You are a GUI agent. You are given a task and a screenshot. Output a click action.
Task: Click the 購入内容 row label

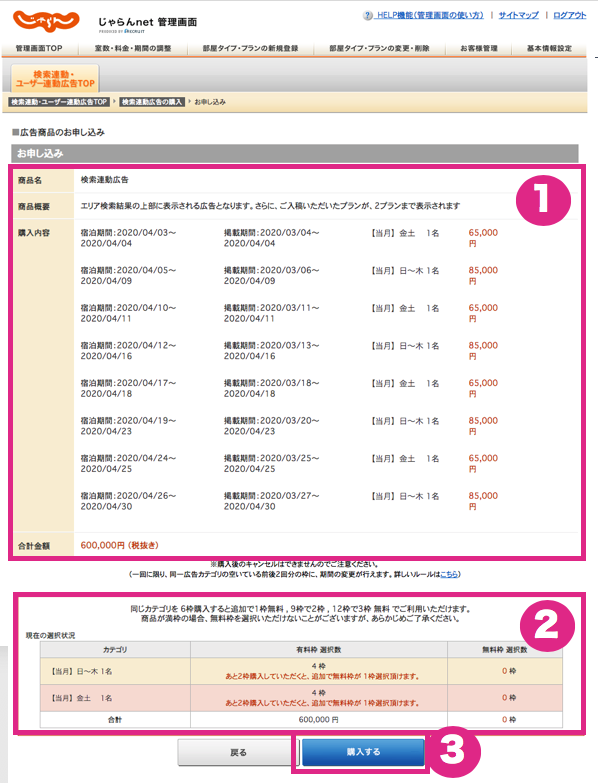click(34, 233)
